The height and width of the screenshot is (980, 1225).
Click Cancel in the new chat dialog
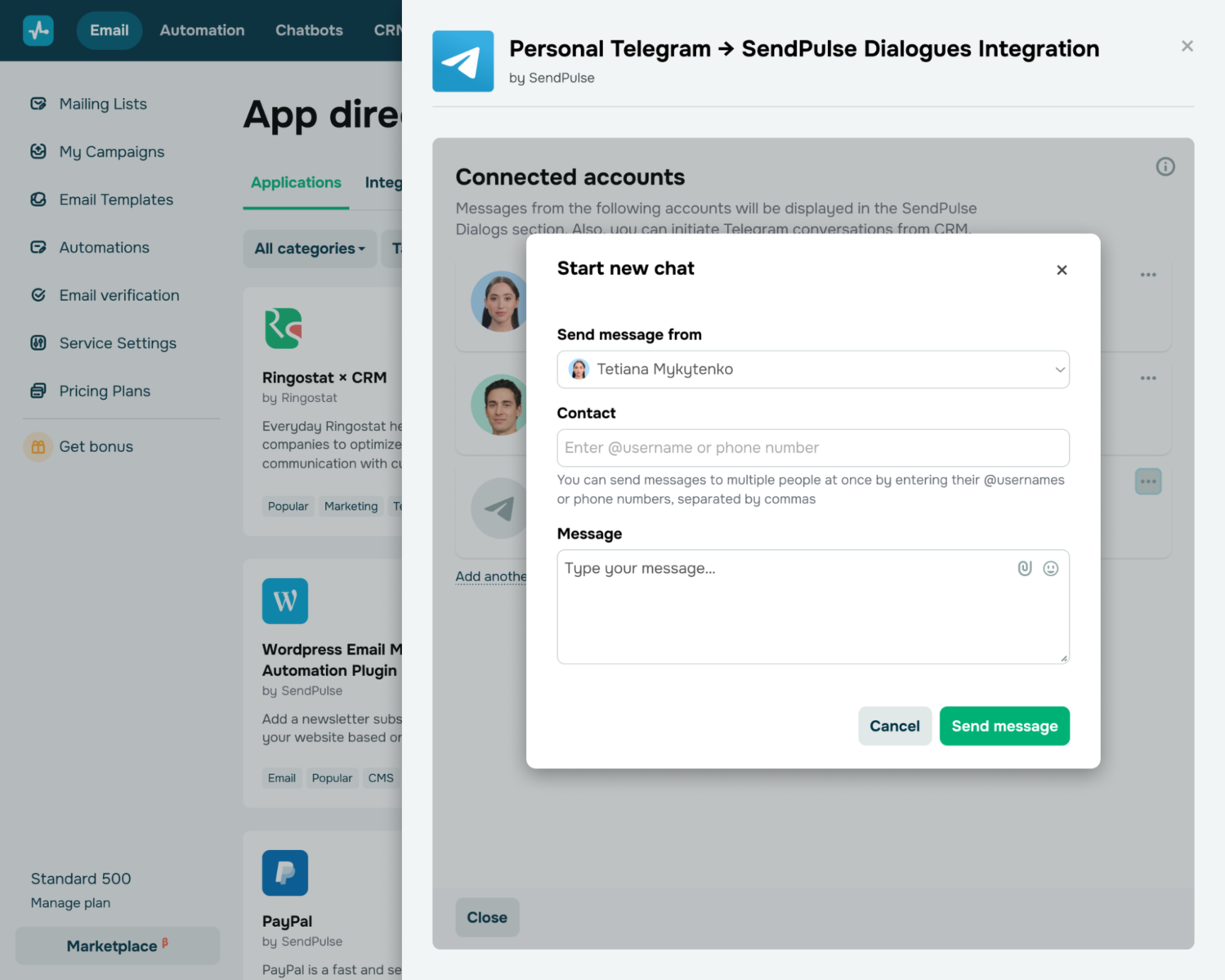(x=895, y=726)
